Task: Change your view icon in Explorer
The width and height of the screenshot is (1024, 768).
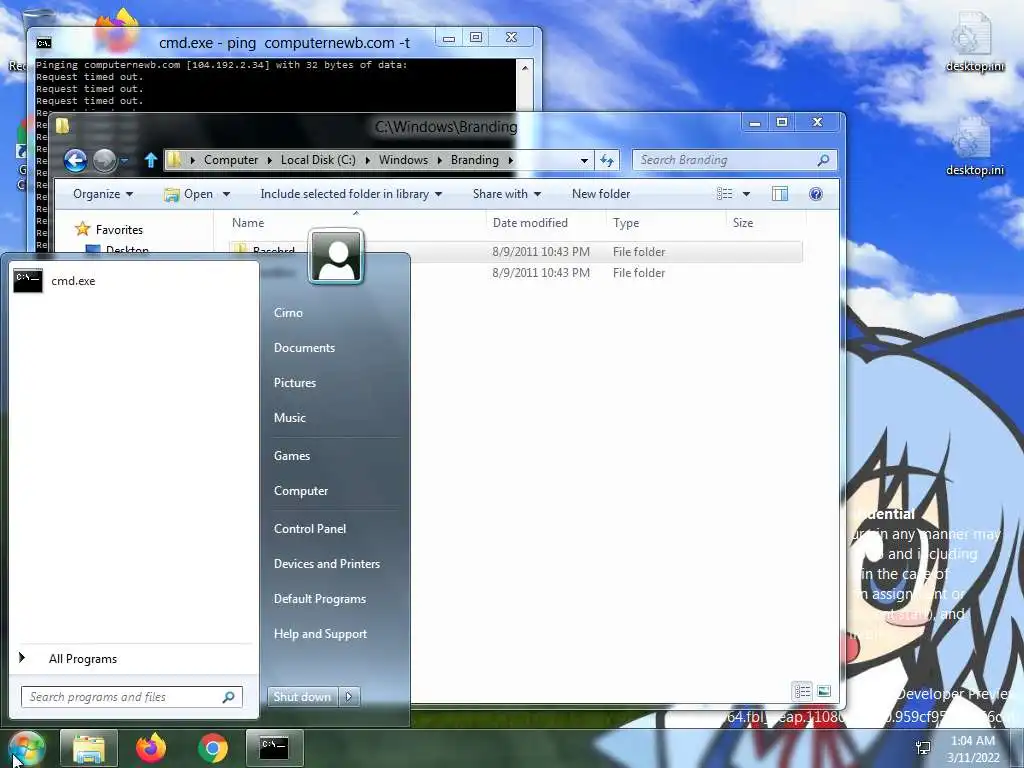Action: 724,194
